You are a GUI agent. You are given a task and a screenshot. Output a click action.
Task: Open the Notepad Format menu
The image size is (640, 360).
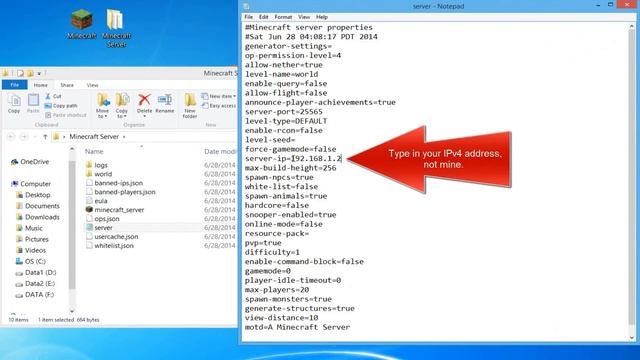(283, 17)
